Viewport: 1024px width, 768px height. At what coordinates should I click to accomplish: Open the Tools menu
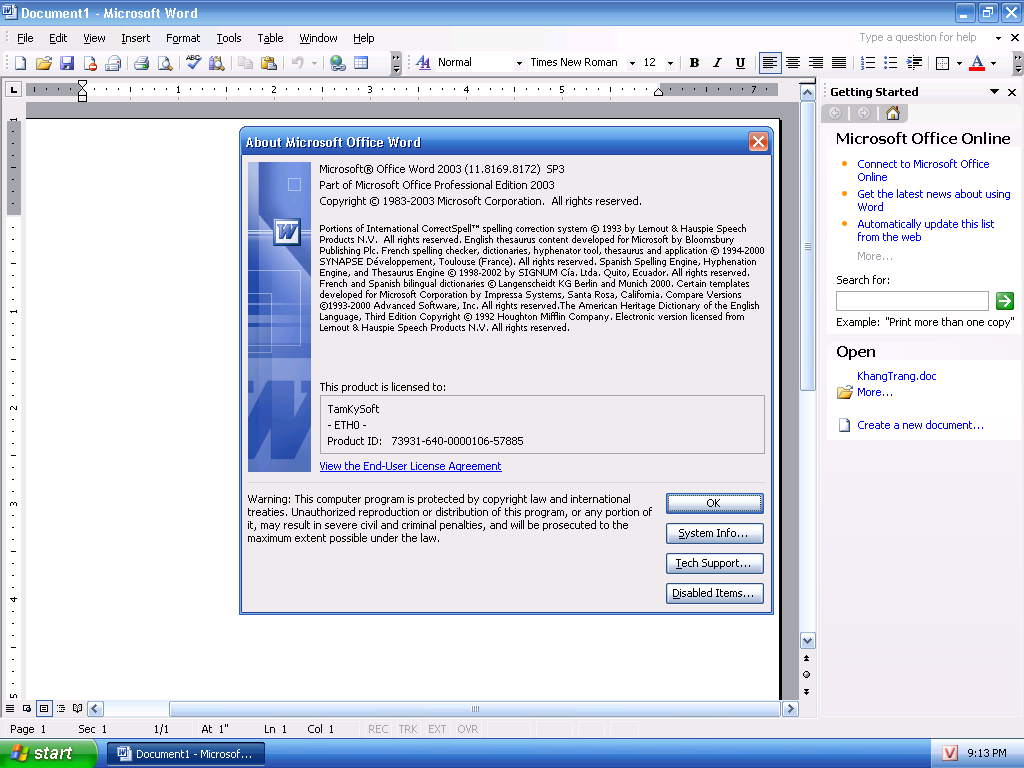point(229,38)
